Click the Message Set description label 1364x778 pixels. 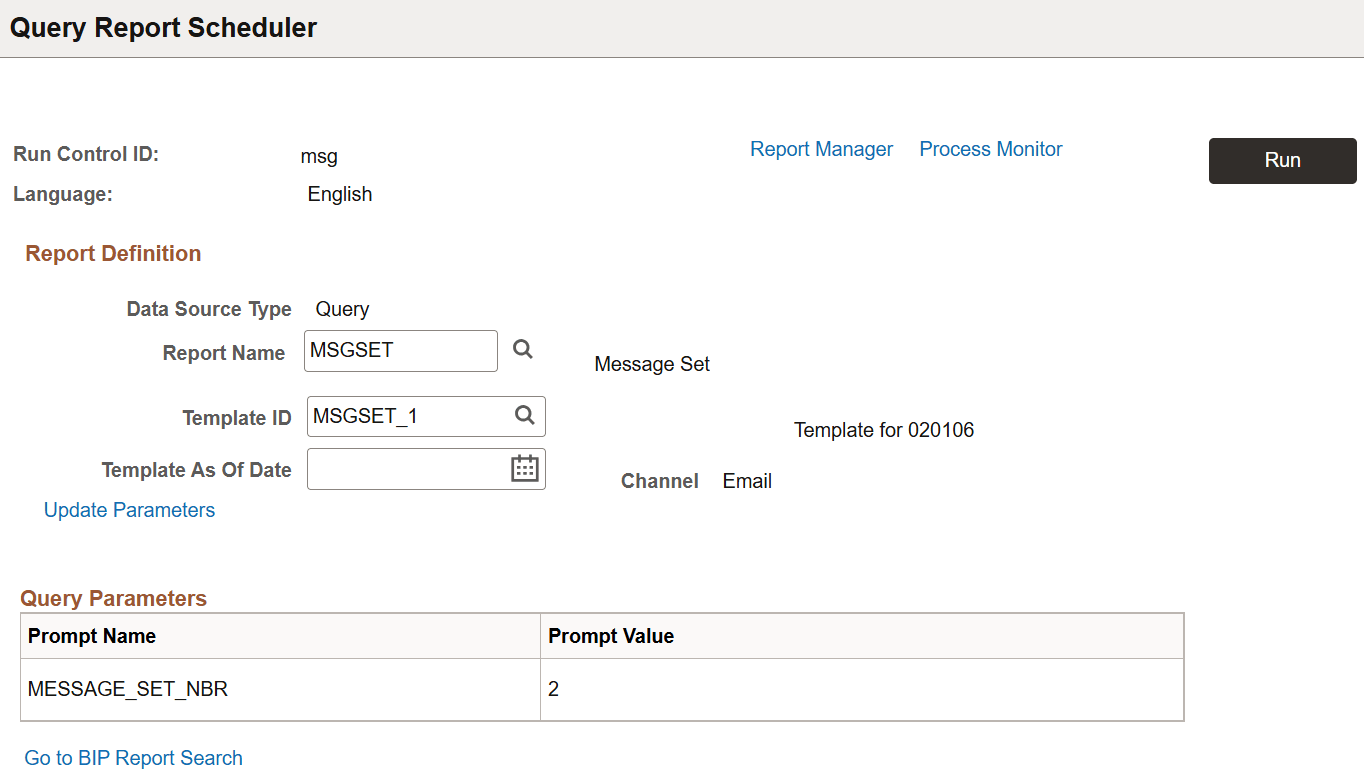[x=651, y=364]
